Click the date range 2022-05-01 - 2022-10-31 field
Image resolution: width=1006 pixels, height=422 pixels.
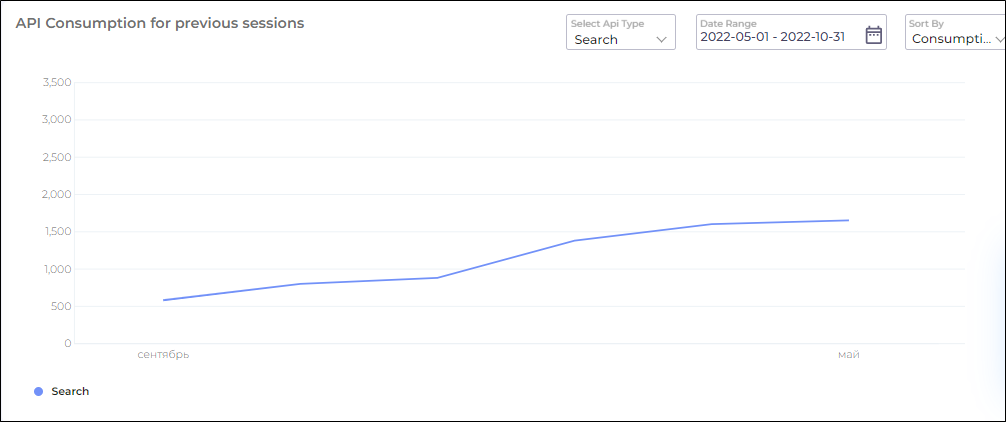[773, 39]
